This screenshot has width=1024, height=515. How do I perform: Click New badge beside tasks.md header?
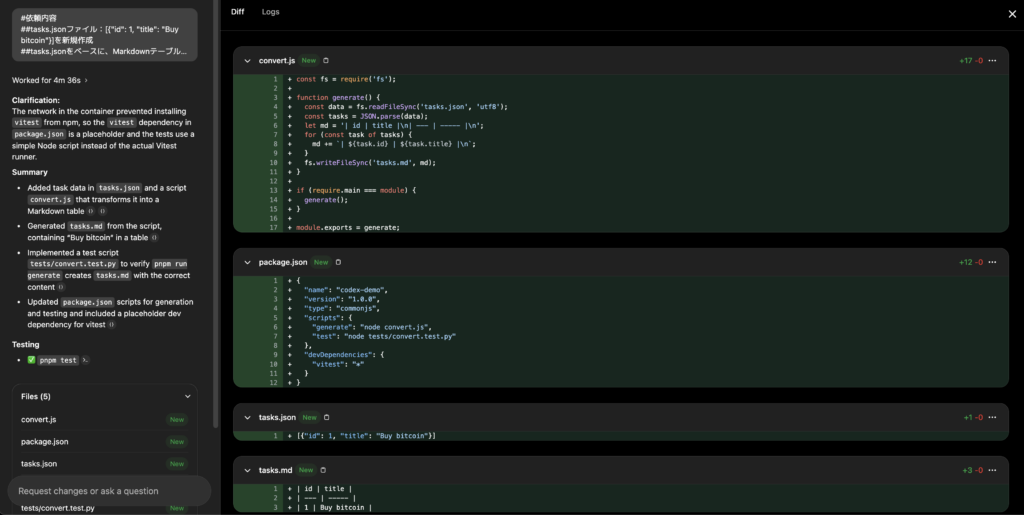point(306,470)
